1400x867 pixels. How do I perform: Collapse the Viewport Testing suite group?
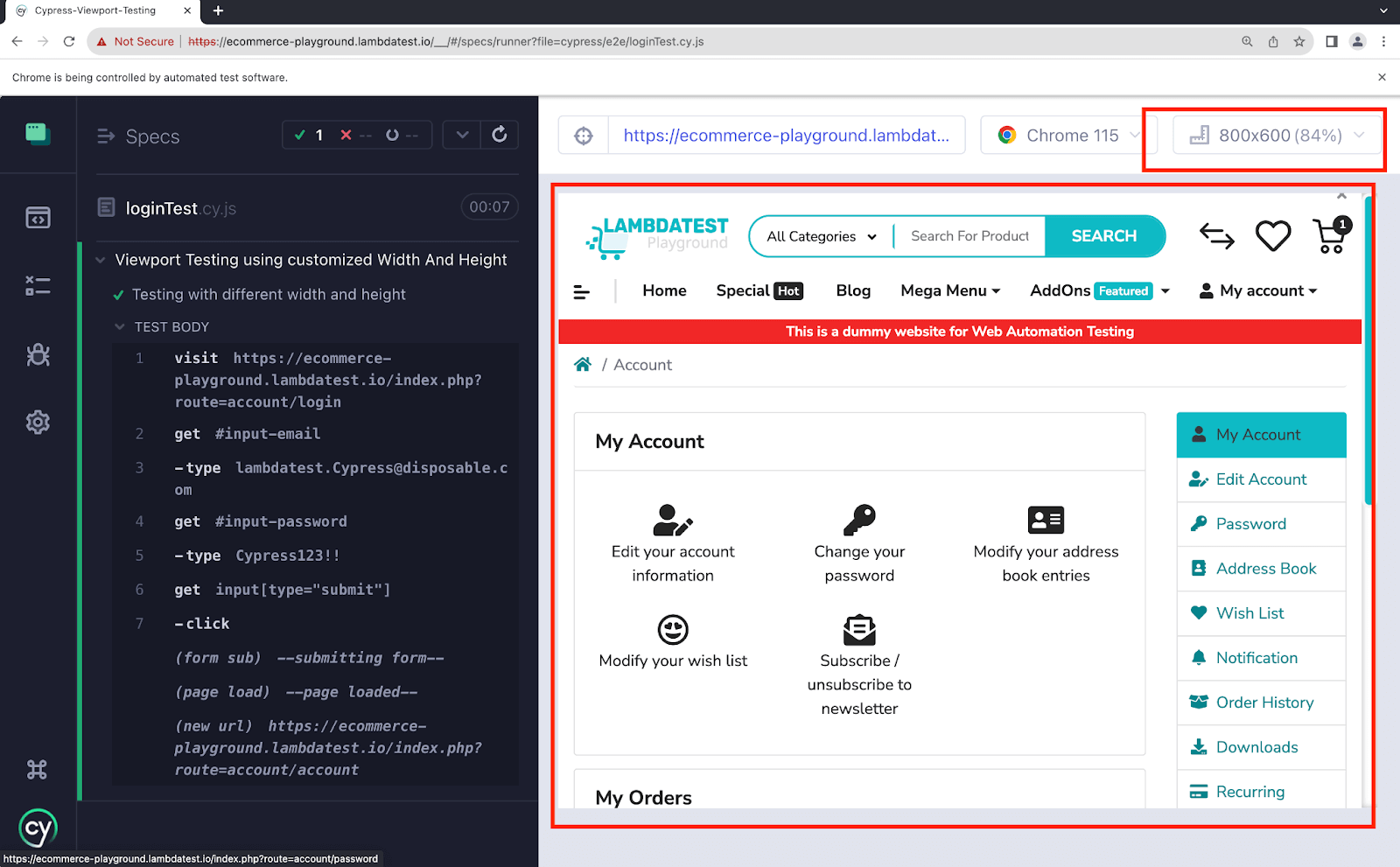click(x=101, y=260)
